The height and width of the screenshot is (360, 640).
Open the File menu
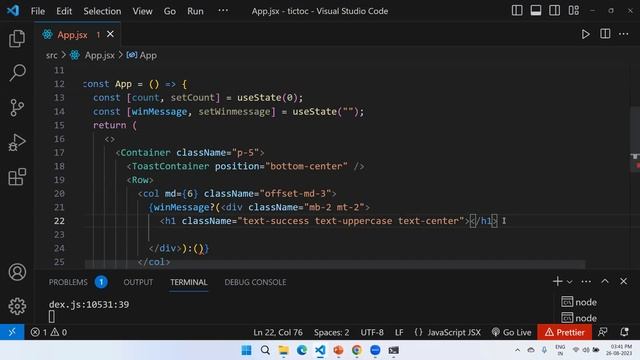tap(38, 11)
